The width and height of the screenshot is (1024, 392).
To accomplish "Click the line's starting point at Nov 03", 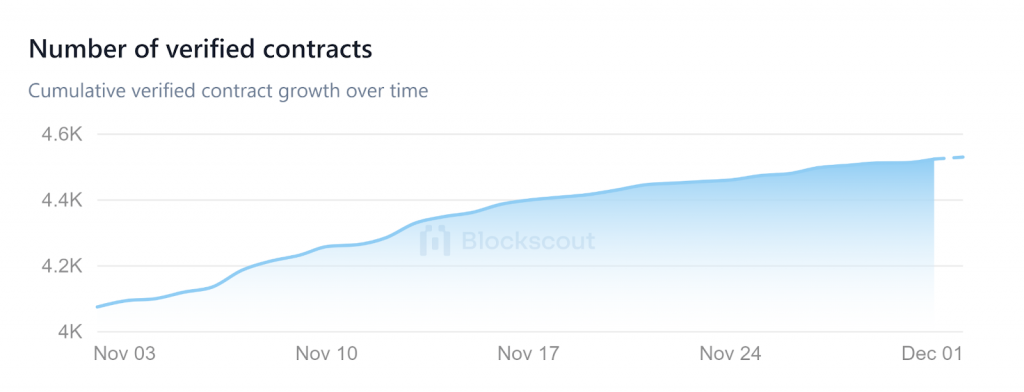I will [97, 306].
